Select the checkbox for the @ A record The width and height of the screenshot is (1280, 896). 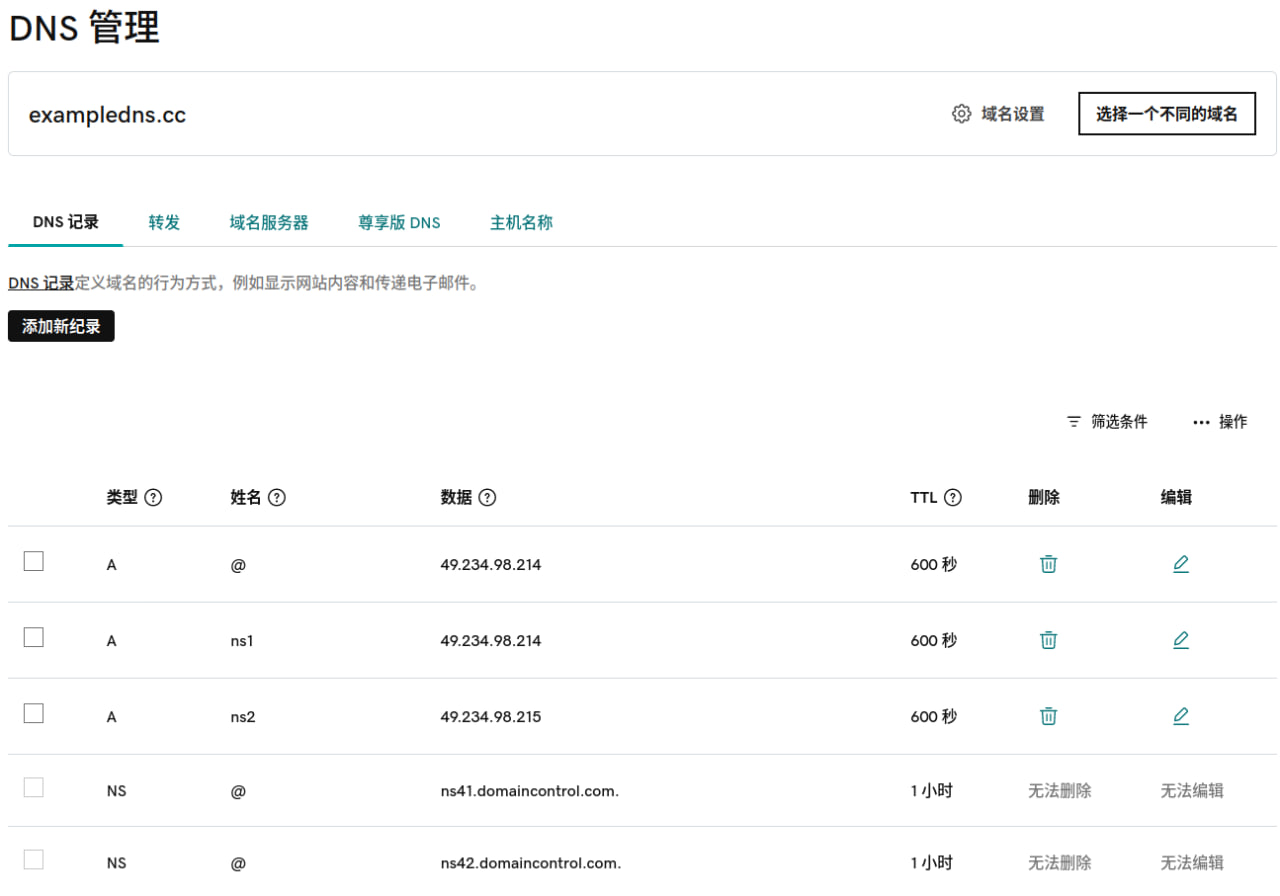[33, 561]
